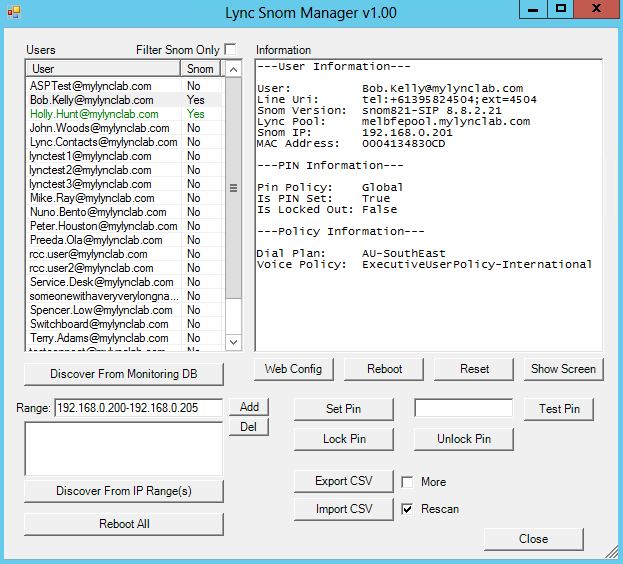Viewport: 623px width, 564px height.
Task: Minimize the Lync Snom Manager window
Action: pos(533,10)
